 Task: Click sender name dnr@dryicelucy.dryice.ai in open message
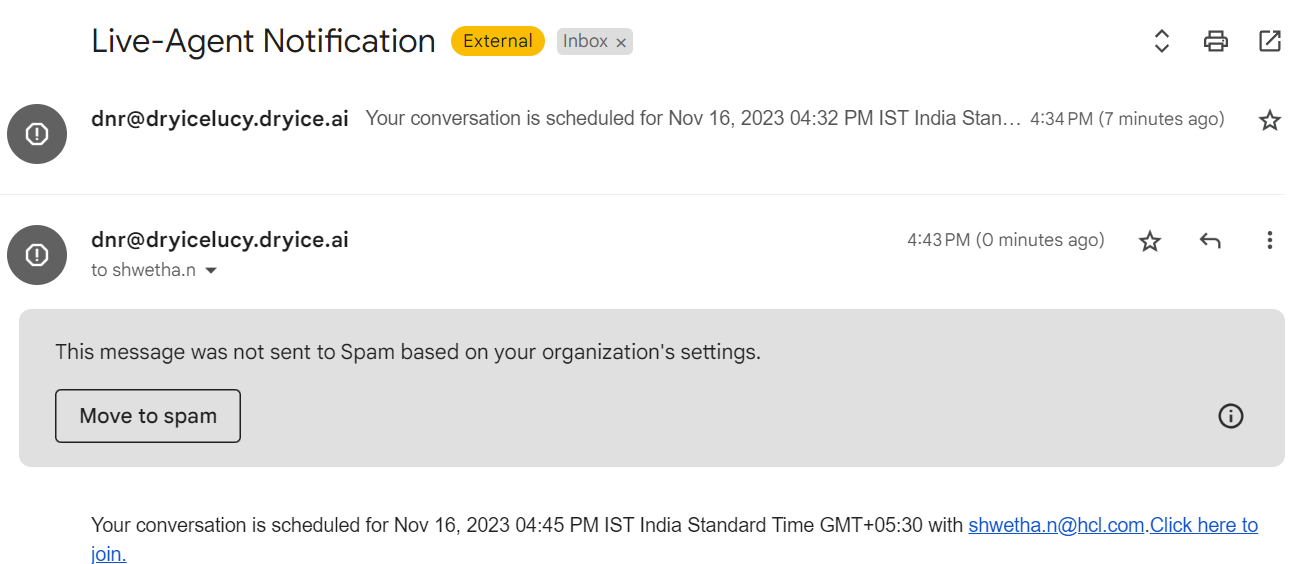[219, 240]
